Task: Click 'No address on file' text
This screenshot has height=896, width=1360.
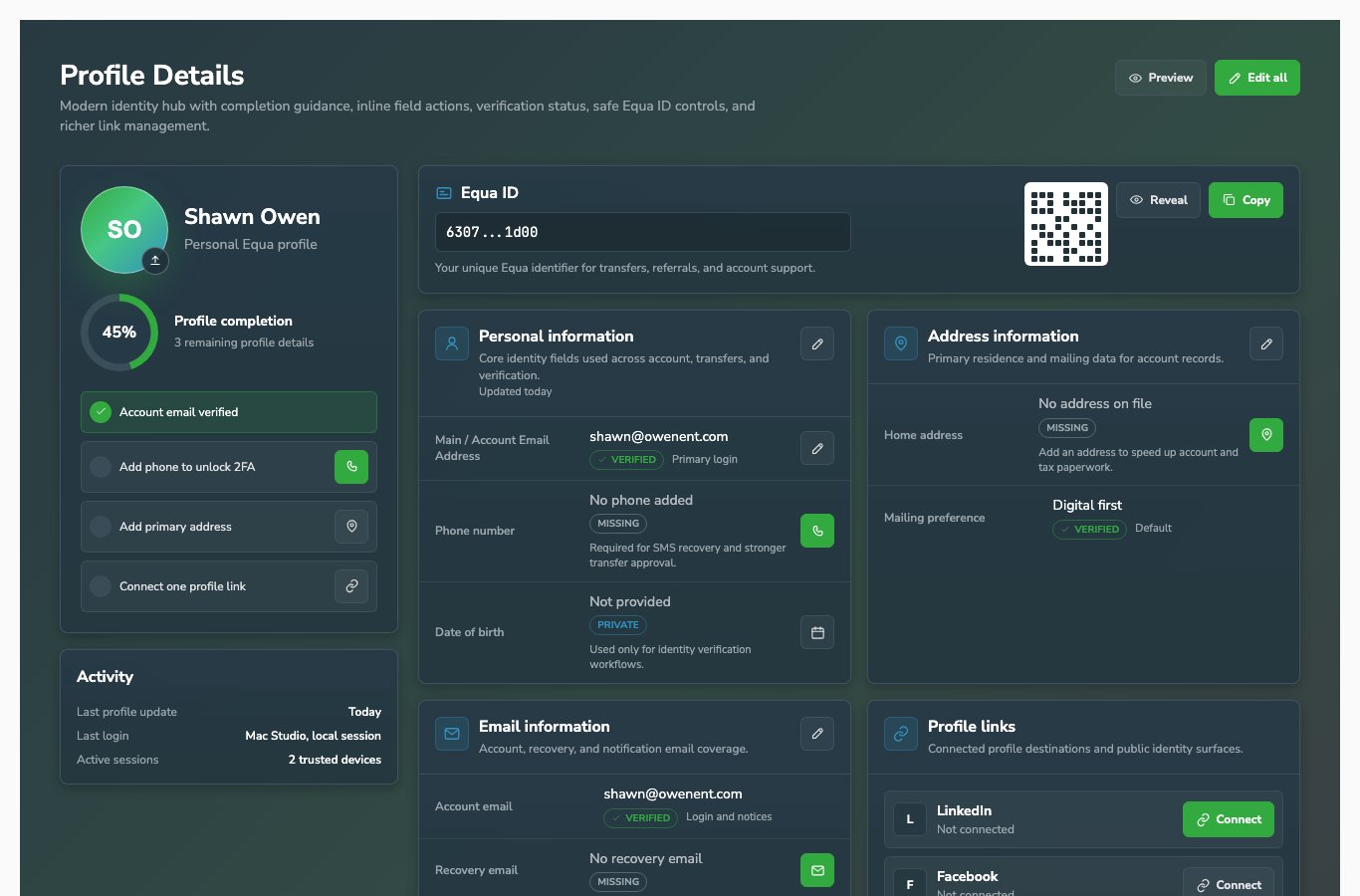Action: click(x=1095, y=403)
